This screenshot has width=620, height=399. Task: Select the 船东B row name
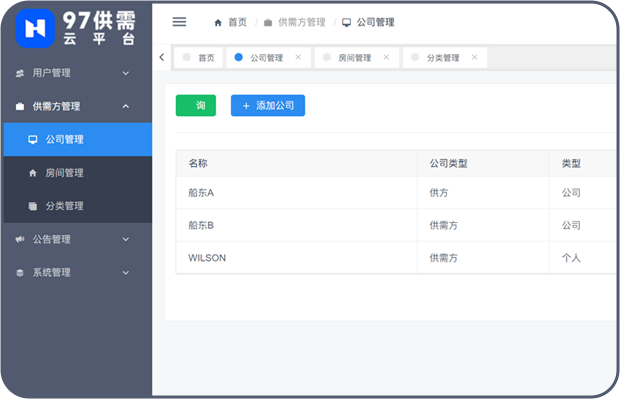pyautogui.click(x=201, y=225)
